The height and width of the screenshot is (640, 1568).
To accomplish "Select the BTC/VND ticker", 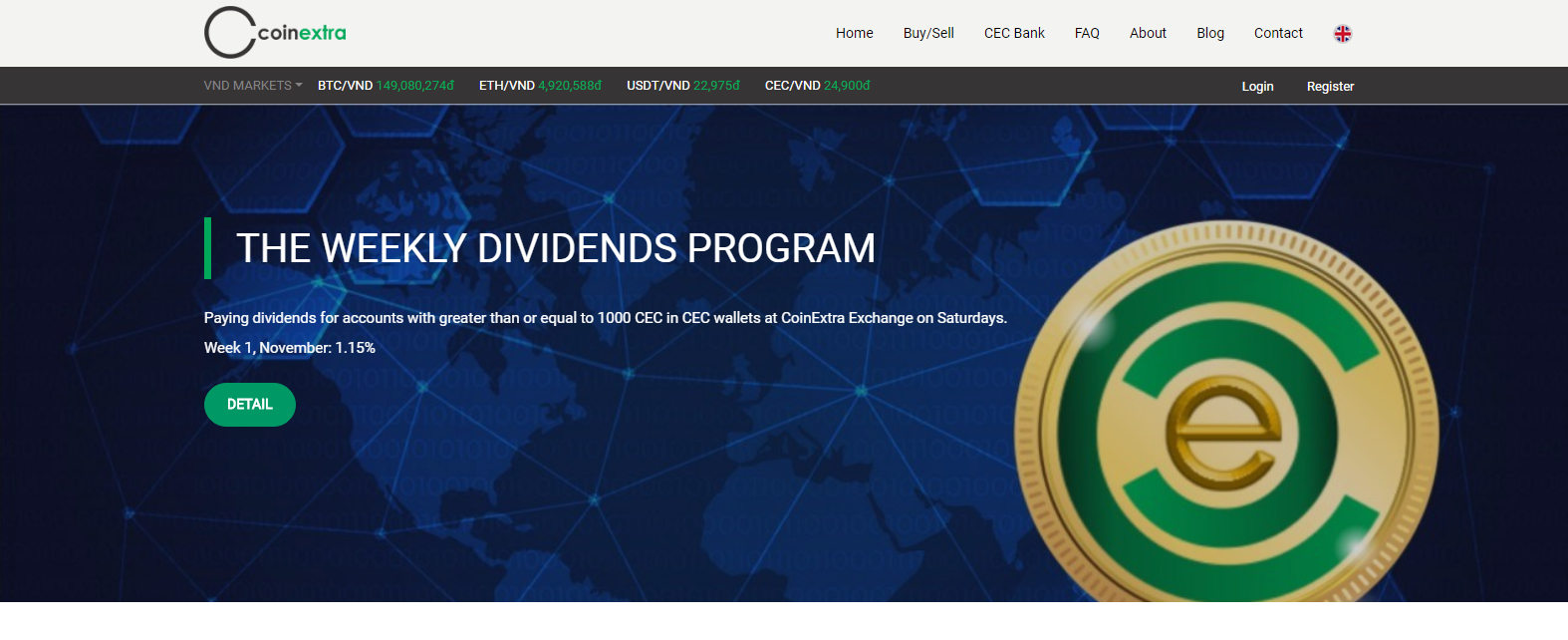I will (386, 86).
